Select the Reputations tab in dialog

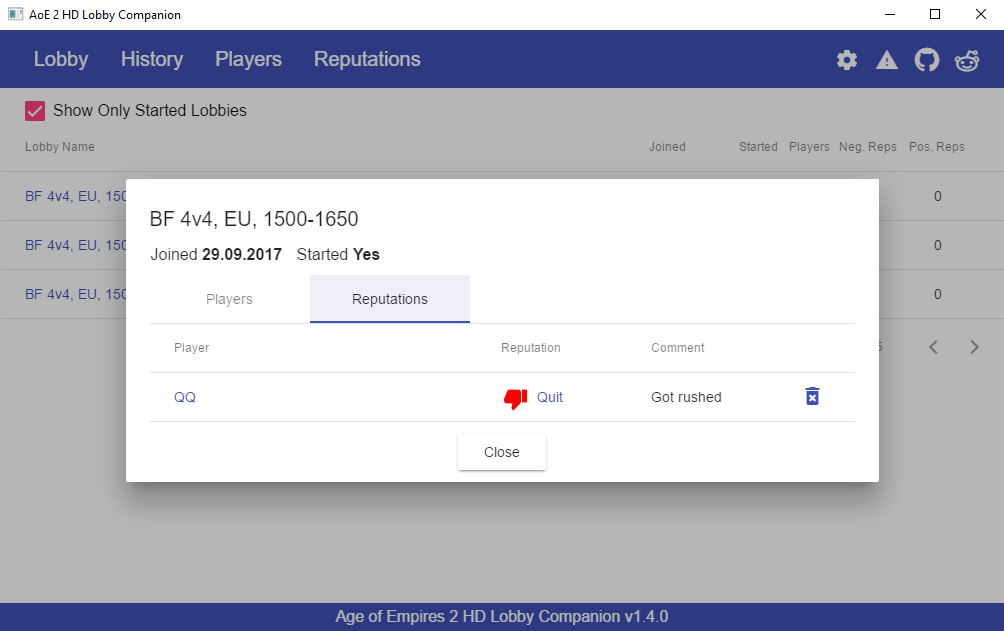pyautogui.click(x=390, y=299)
